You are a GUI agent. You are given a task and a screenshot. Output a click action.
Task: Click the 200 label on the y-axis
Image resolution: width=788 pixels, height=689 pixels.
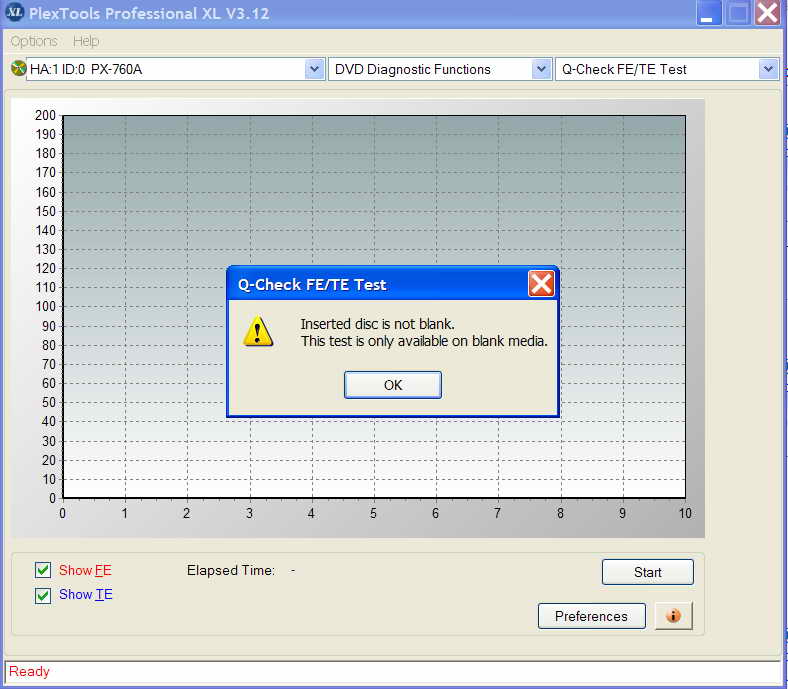point(45,115)
